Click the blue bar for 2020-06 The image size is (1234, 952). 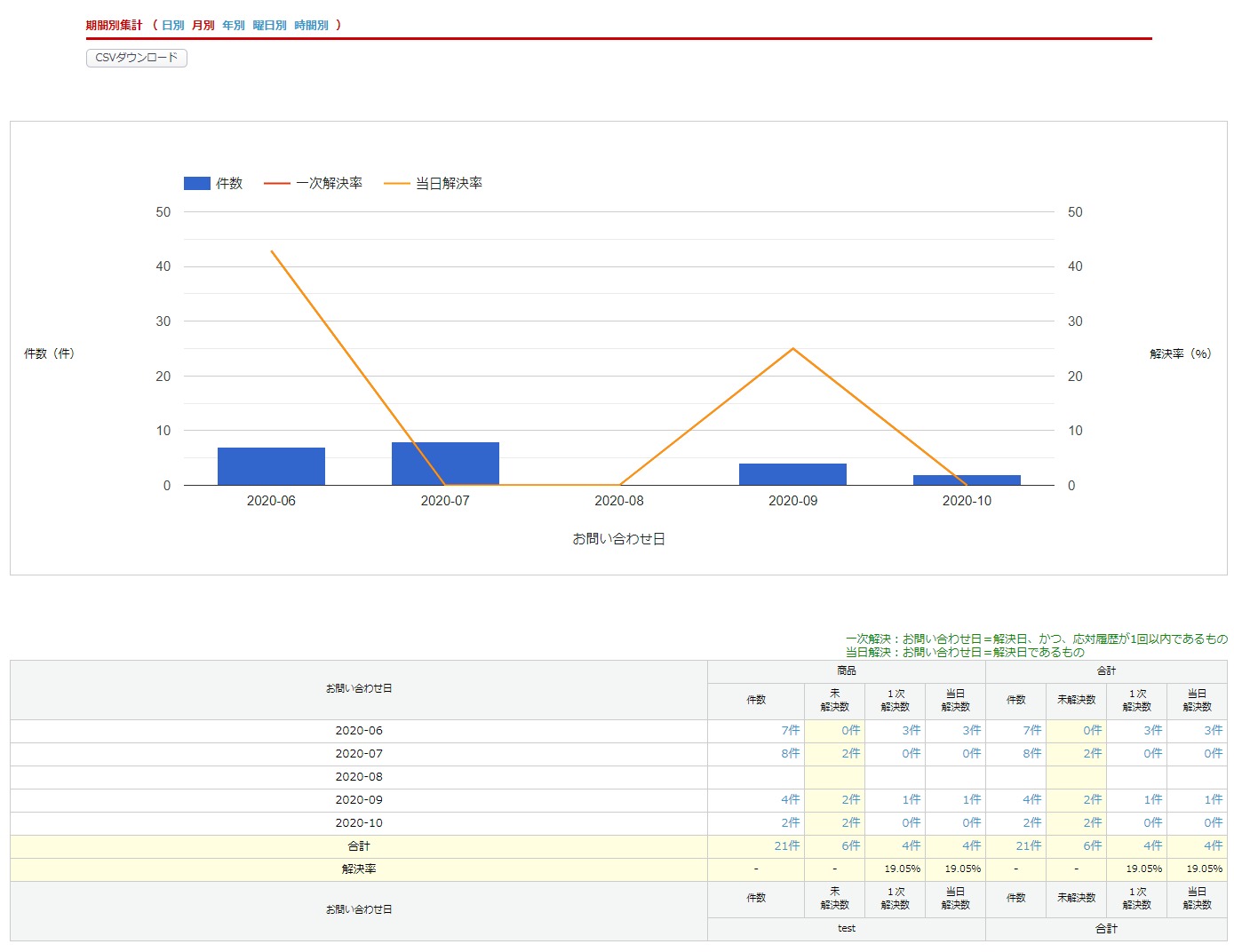(271, 466)
